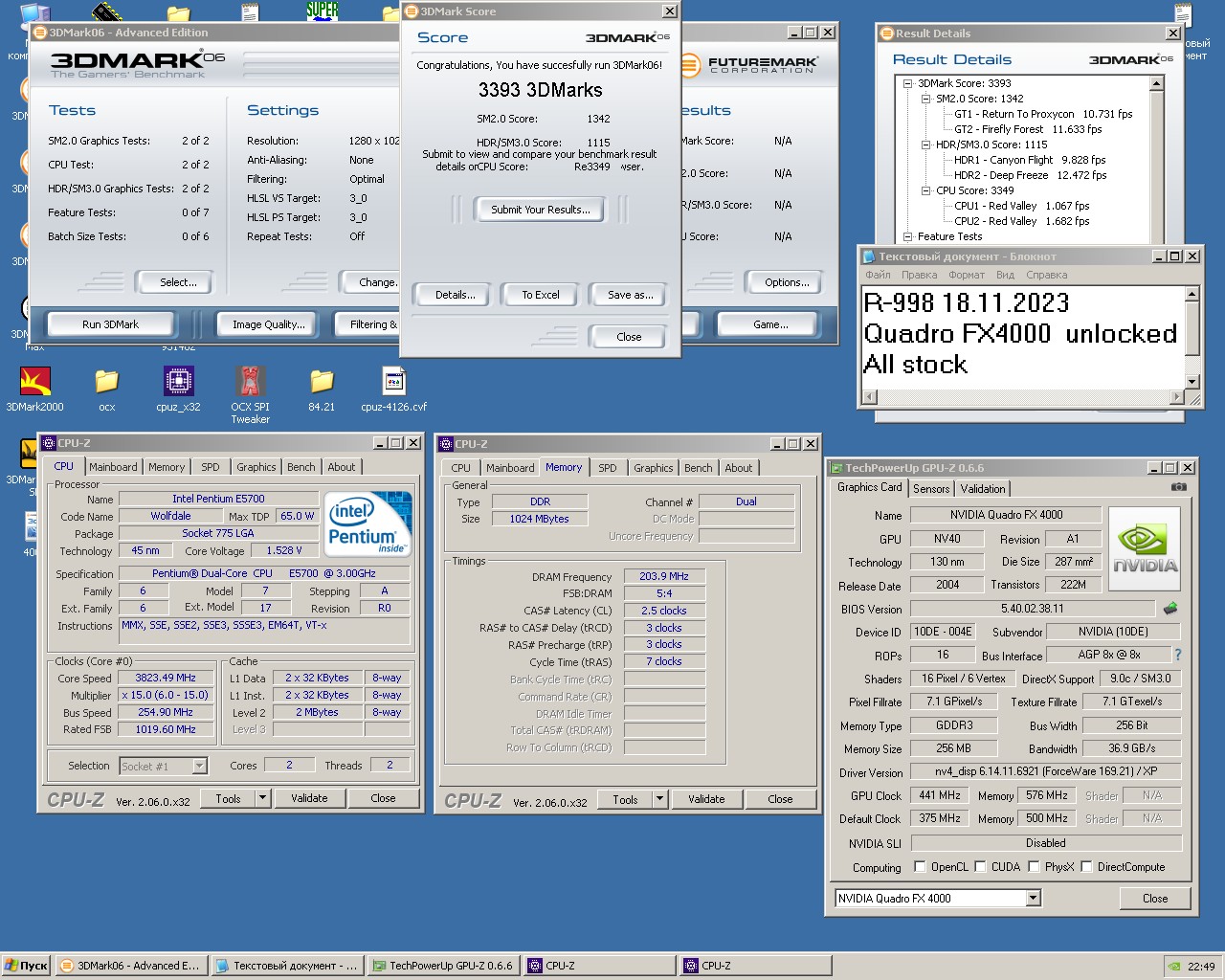1225x980 pixels.
Task: Click inside the Notepad text area
Action: (x=1023, y=338)
